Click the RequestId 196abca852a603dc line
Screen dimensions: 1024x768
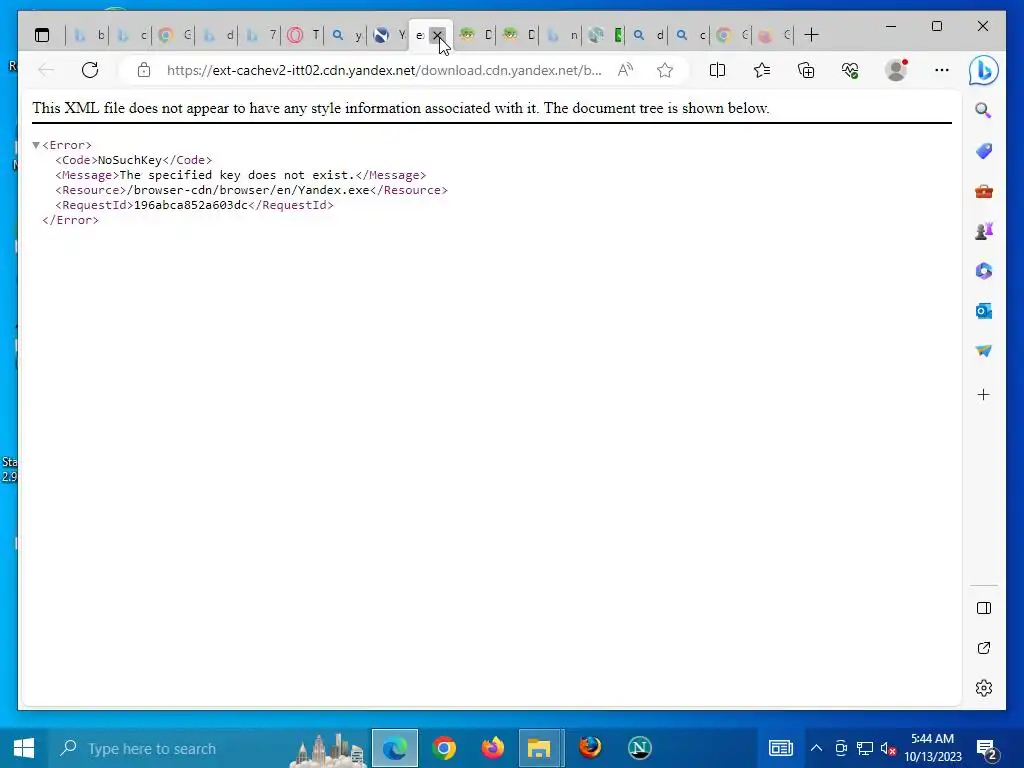194,205
